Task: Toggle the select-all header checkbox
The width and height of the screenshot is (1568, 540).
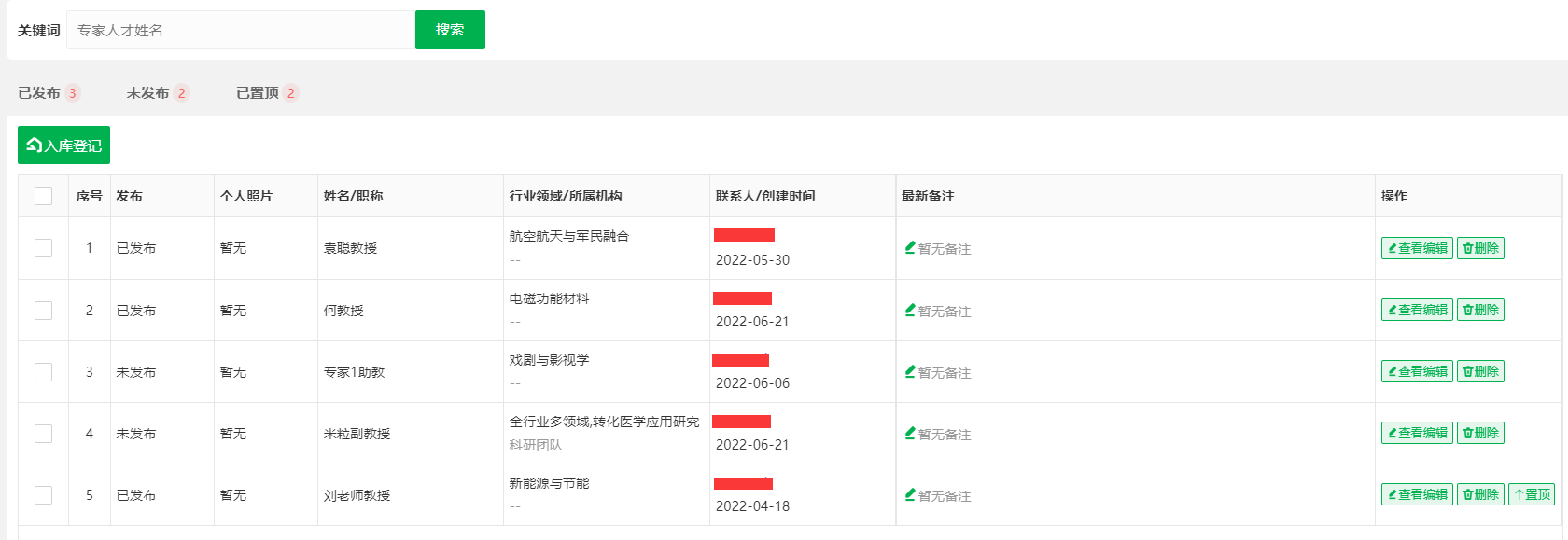Action: (x=43, y=196)
